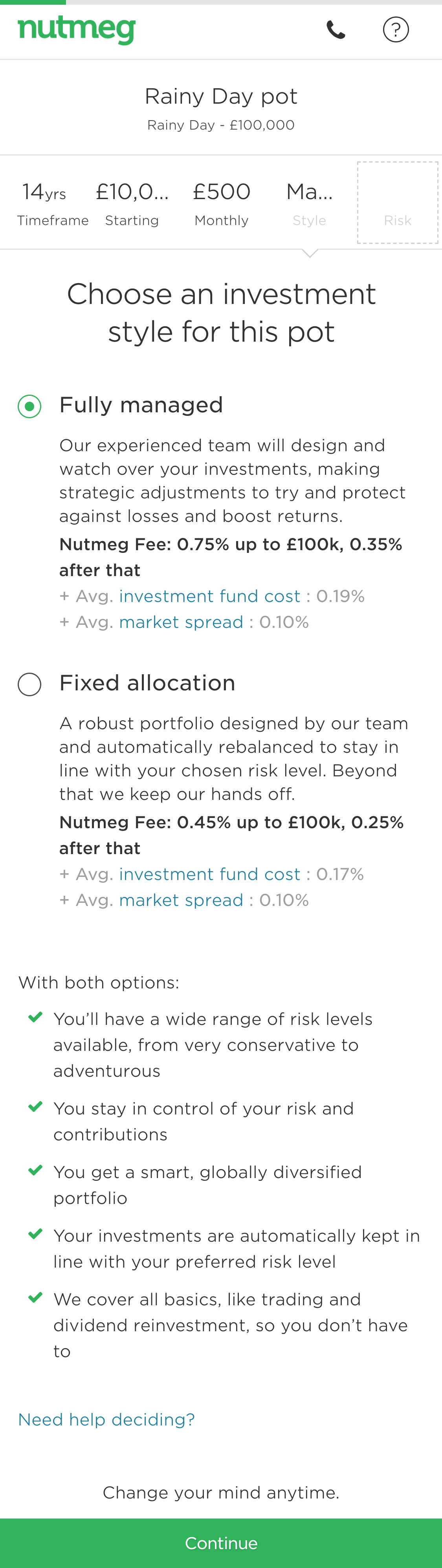Viewport: 442px width, 1568px height.
Task: Open Fully managed market spread link
Action: [181, 622]
